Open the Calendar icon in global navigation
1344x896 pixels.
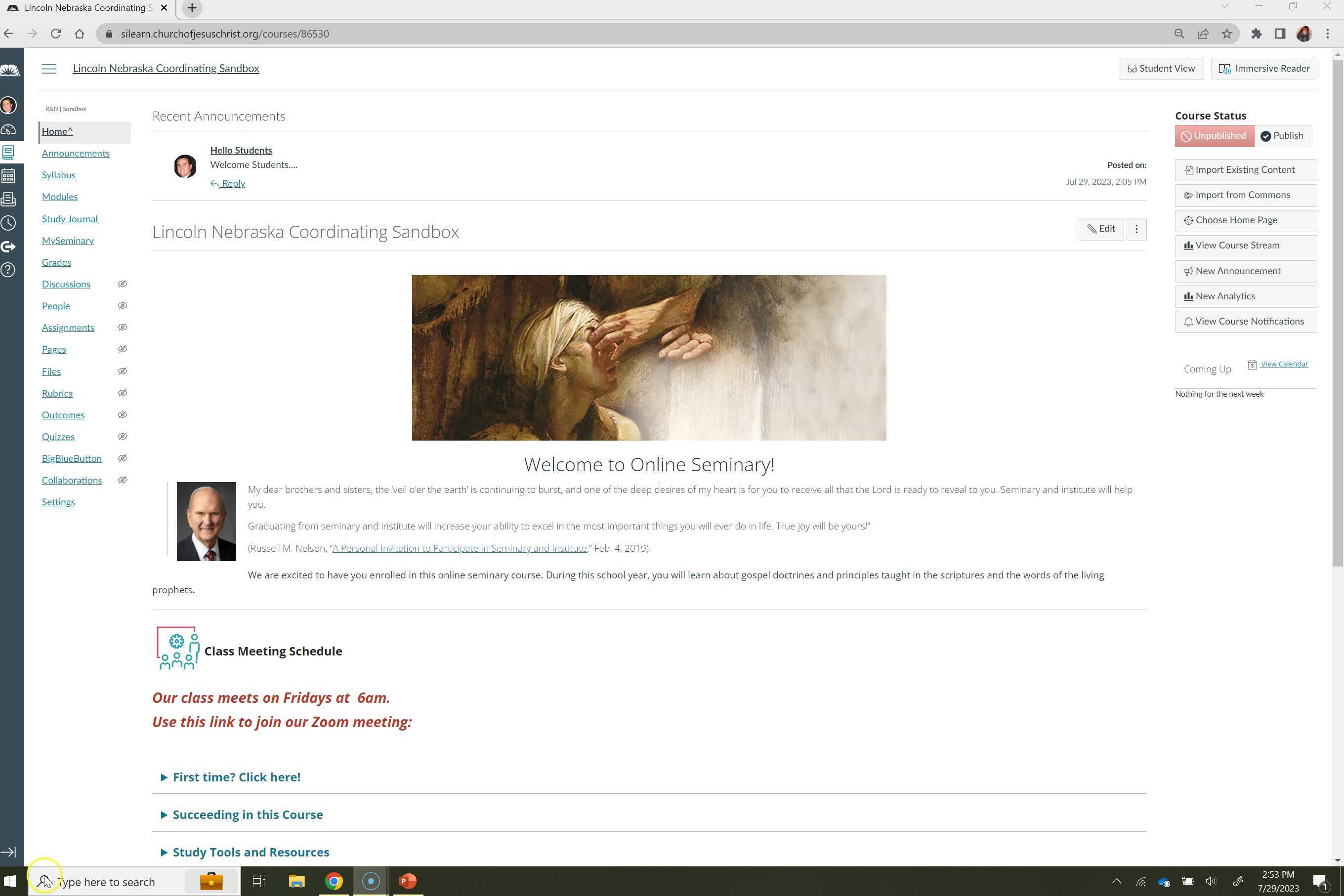[8, 175]
